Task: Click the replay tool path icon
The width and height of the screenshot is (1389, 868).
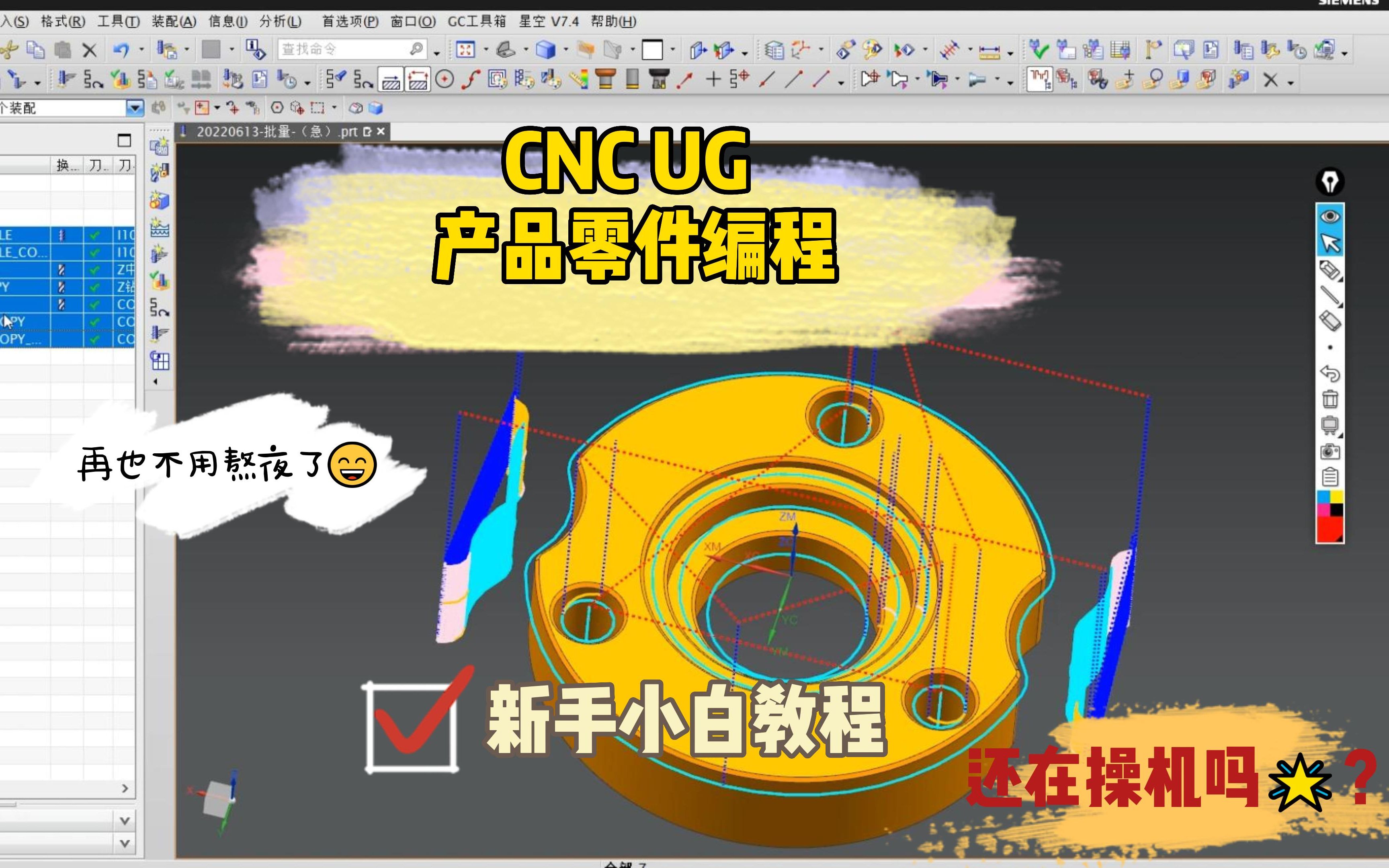Action: (x=93, y=79)
